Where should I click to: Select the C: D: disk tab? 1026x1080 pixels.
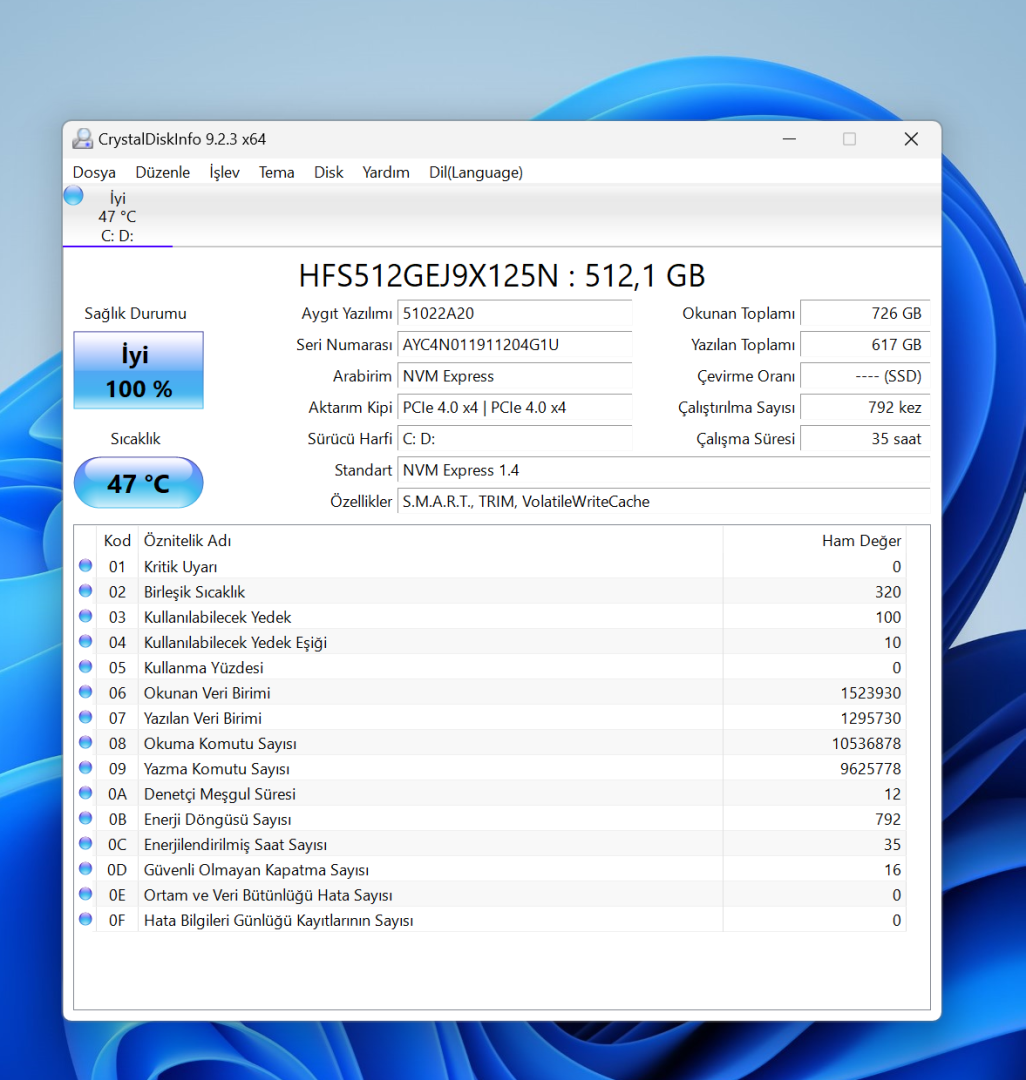click(x=117, y=217)
